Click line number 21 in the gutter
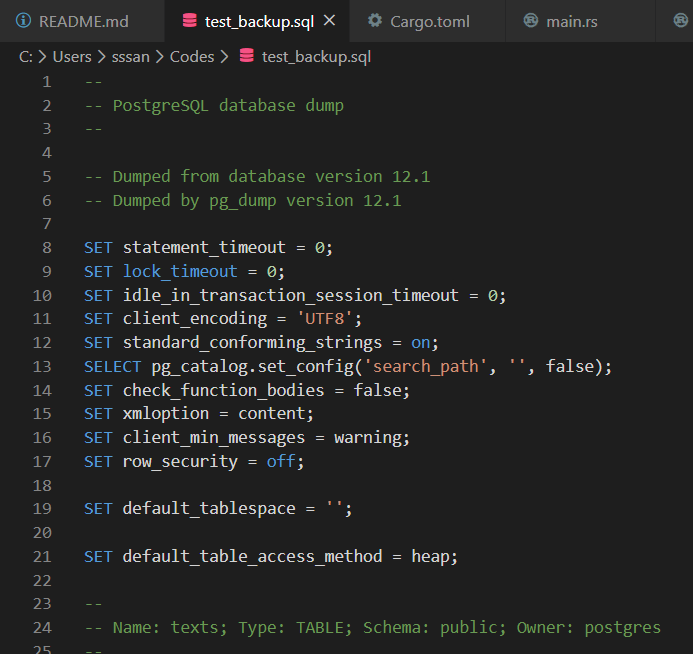Image resolution: width=693 pixels, height=654 pixels. [41, 556]
